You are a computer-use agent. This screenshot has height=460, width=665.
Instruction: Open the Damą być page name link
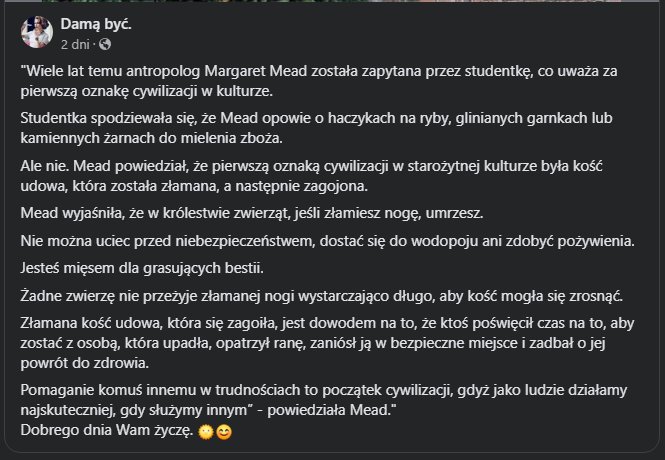94,25
